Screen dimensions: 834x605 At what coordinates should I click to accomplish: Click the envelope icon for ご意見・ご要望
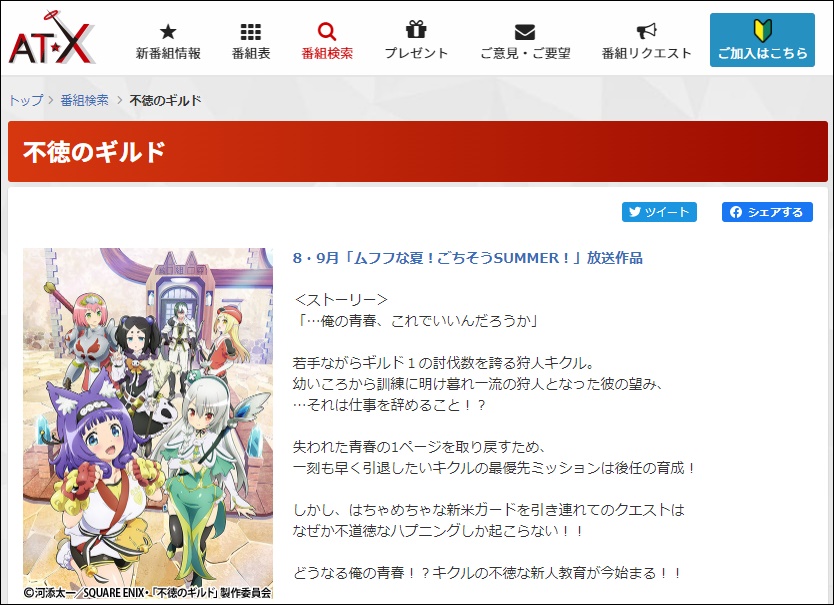(525, 32)
